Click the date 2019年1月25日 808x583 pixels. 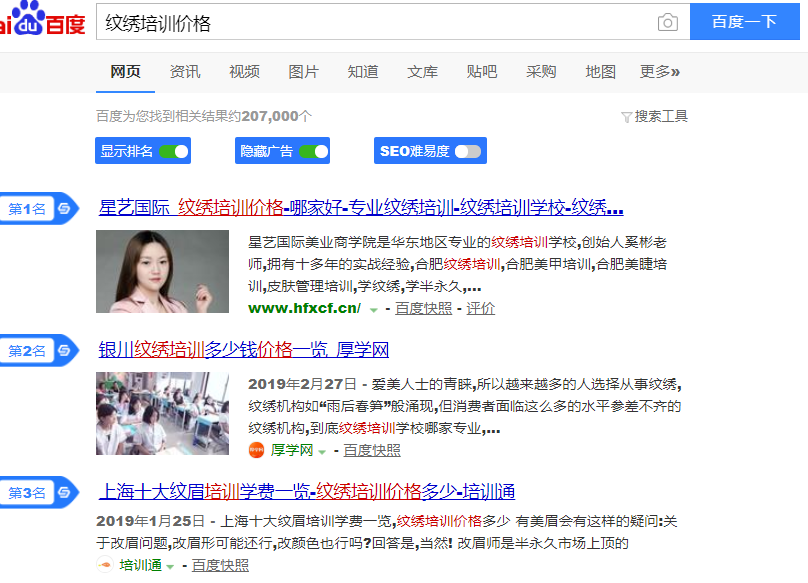tap(150, 521)
